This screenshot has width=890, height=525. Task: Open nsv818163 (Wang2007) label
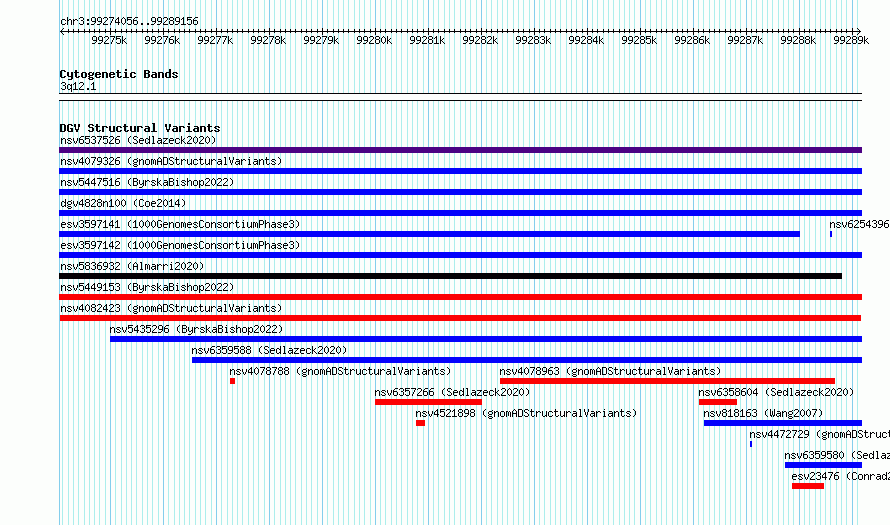[763, 413]
